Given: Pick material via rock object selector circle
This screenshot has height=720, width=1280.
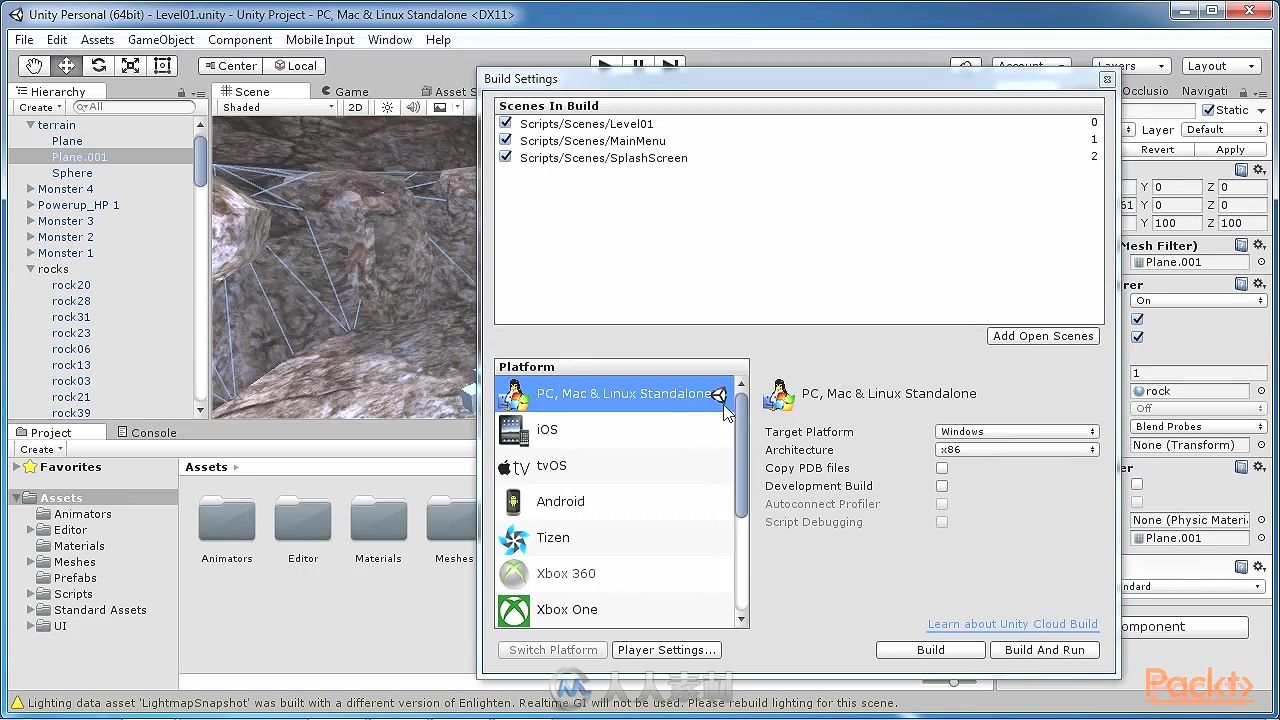Looking at the screenshot, I should click(x=1261, y=391).
